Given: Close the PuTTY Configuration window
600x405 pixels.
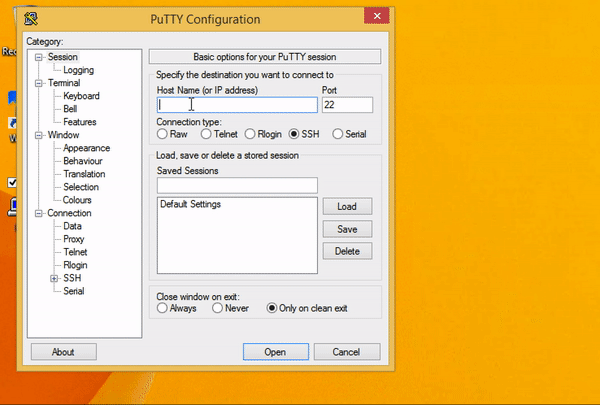Looking at the screenshot, I should 377,16.
